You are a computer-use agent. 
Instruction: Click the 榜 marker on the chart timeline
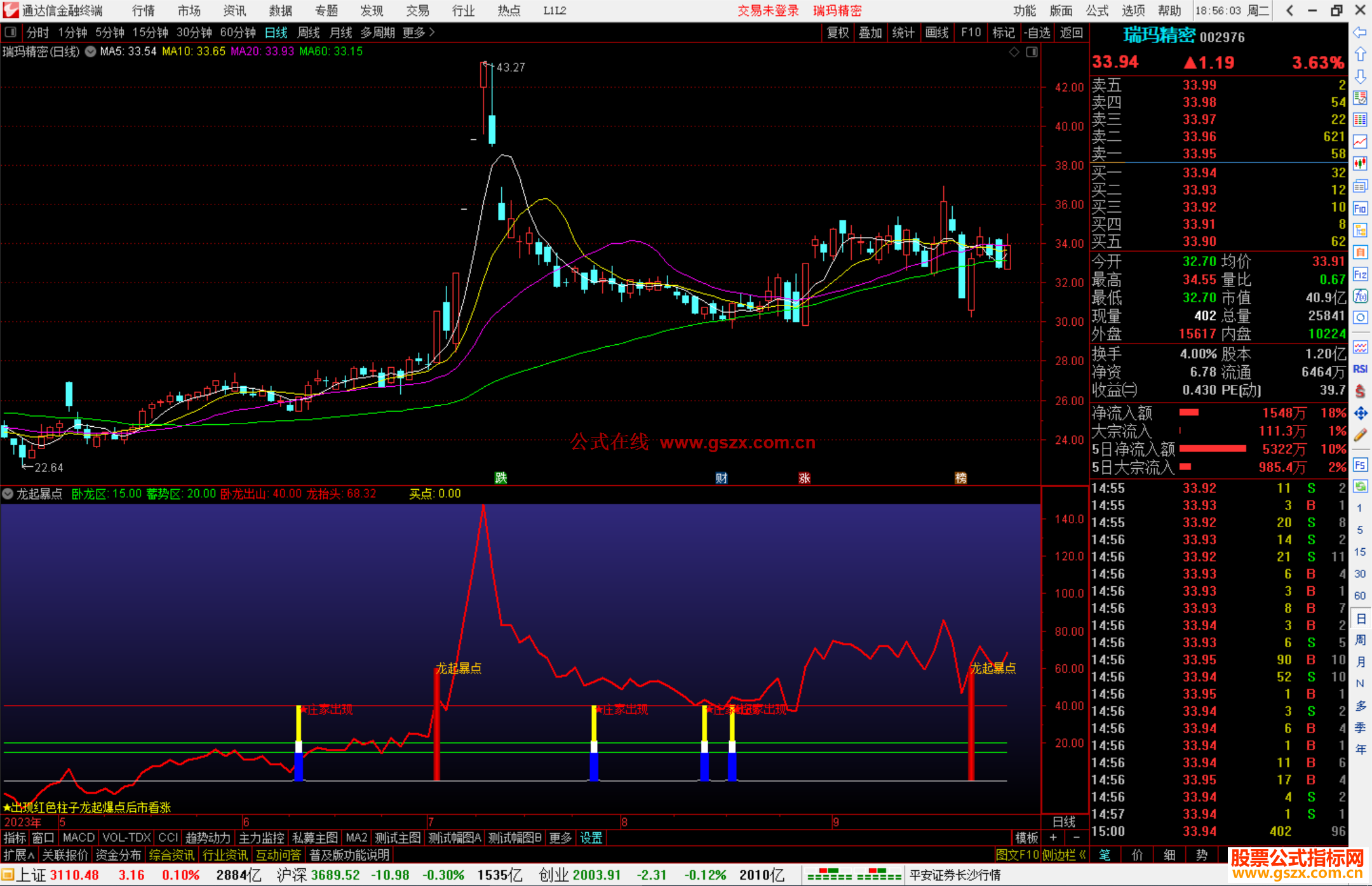[961, 478]
